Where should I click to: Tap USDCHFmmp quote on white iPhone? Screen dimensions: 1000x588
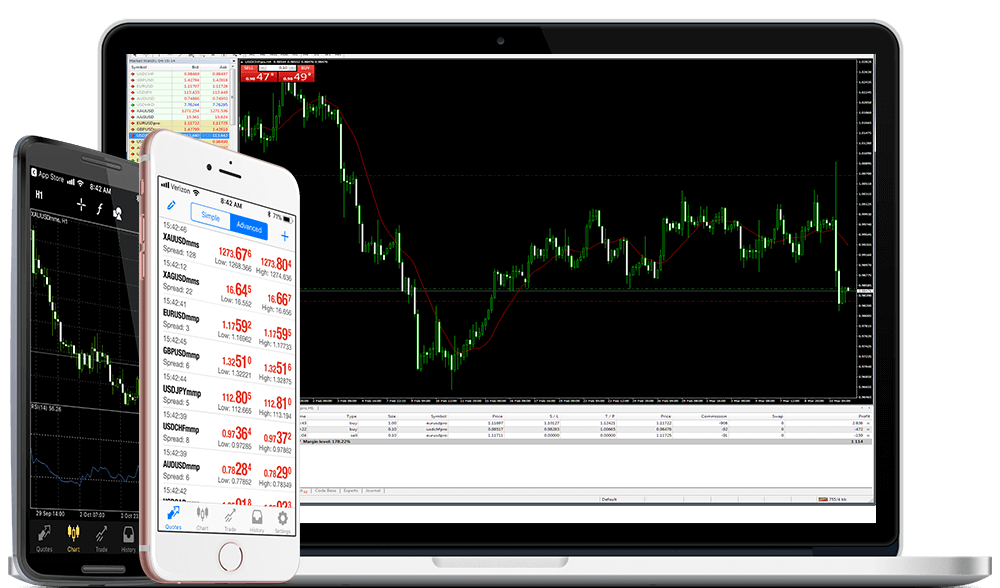pyautogui.click(x=226, y=436)
